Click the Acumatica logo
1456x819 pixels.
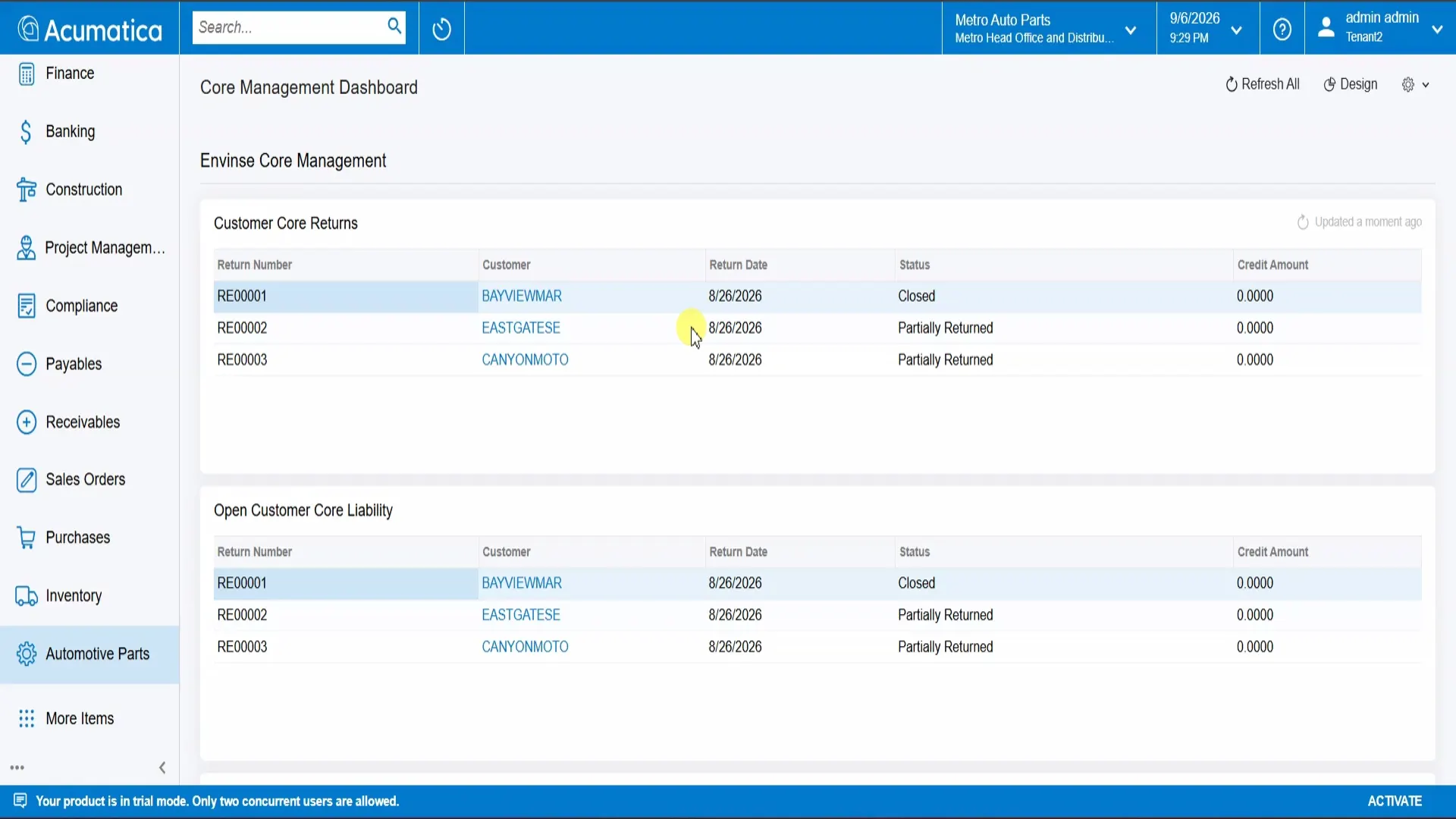(89, 29)
